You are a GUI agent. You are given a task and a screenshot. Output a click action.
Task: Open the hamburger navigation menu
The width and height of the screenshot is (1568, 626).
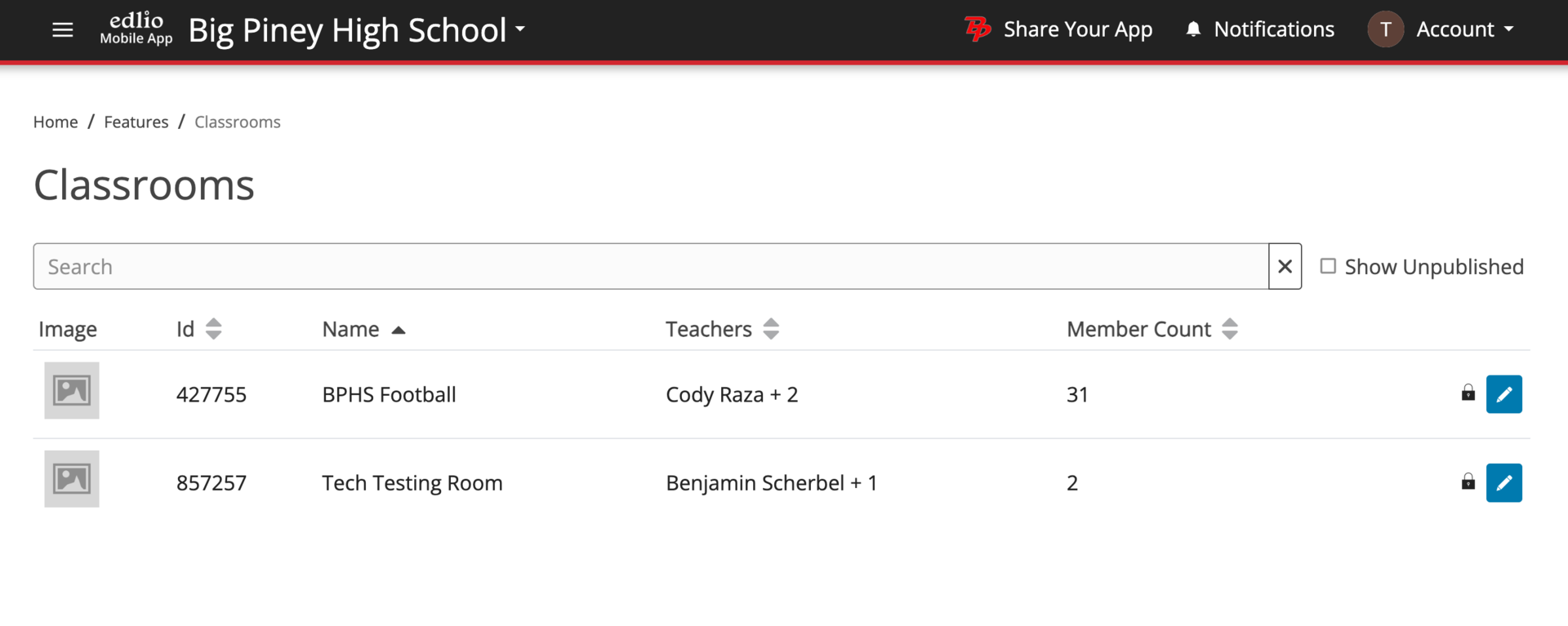point(63,30)
